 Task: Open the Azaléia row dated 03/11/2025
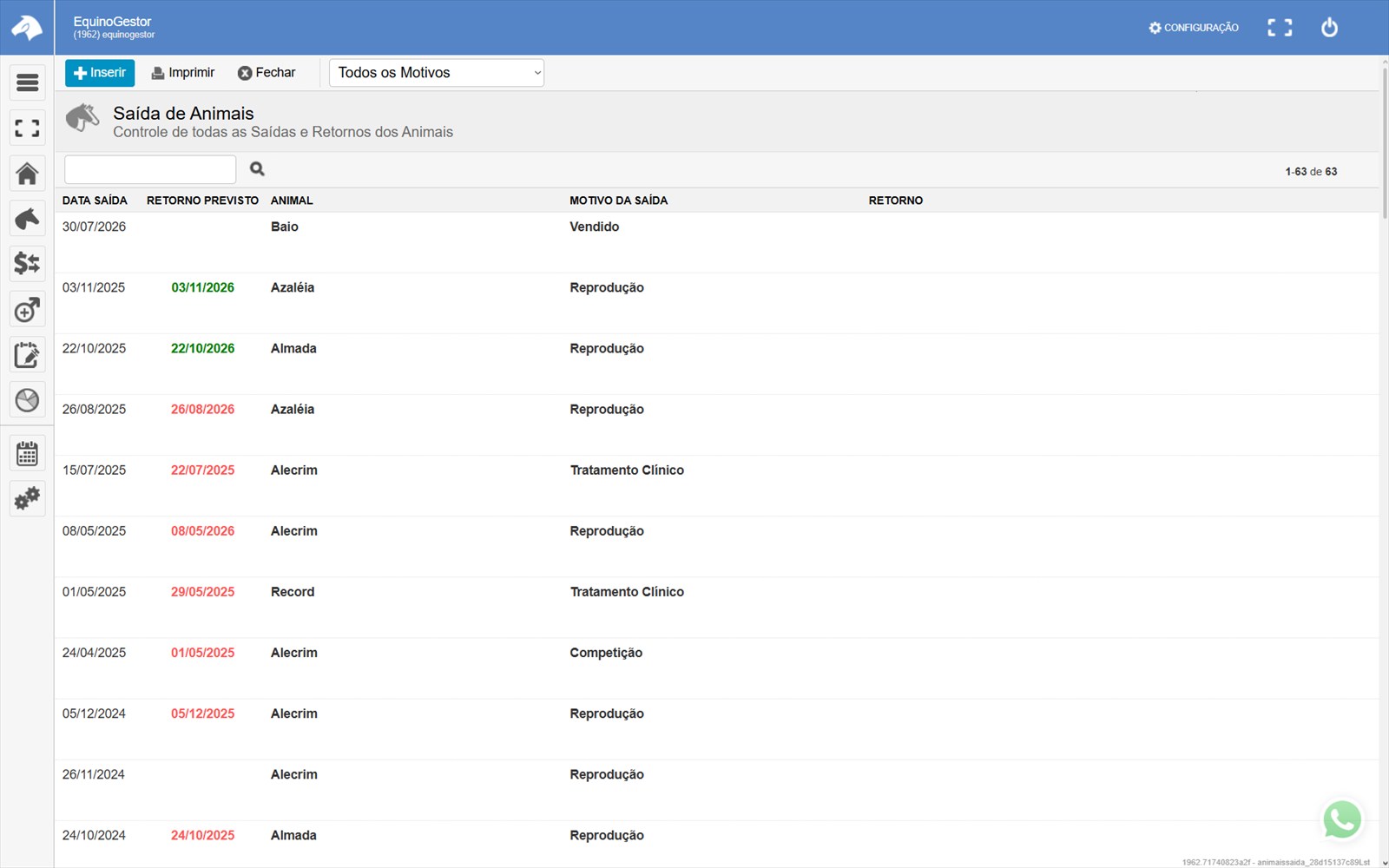(717, 304)
